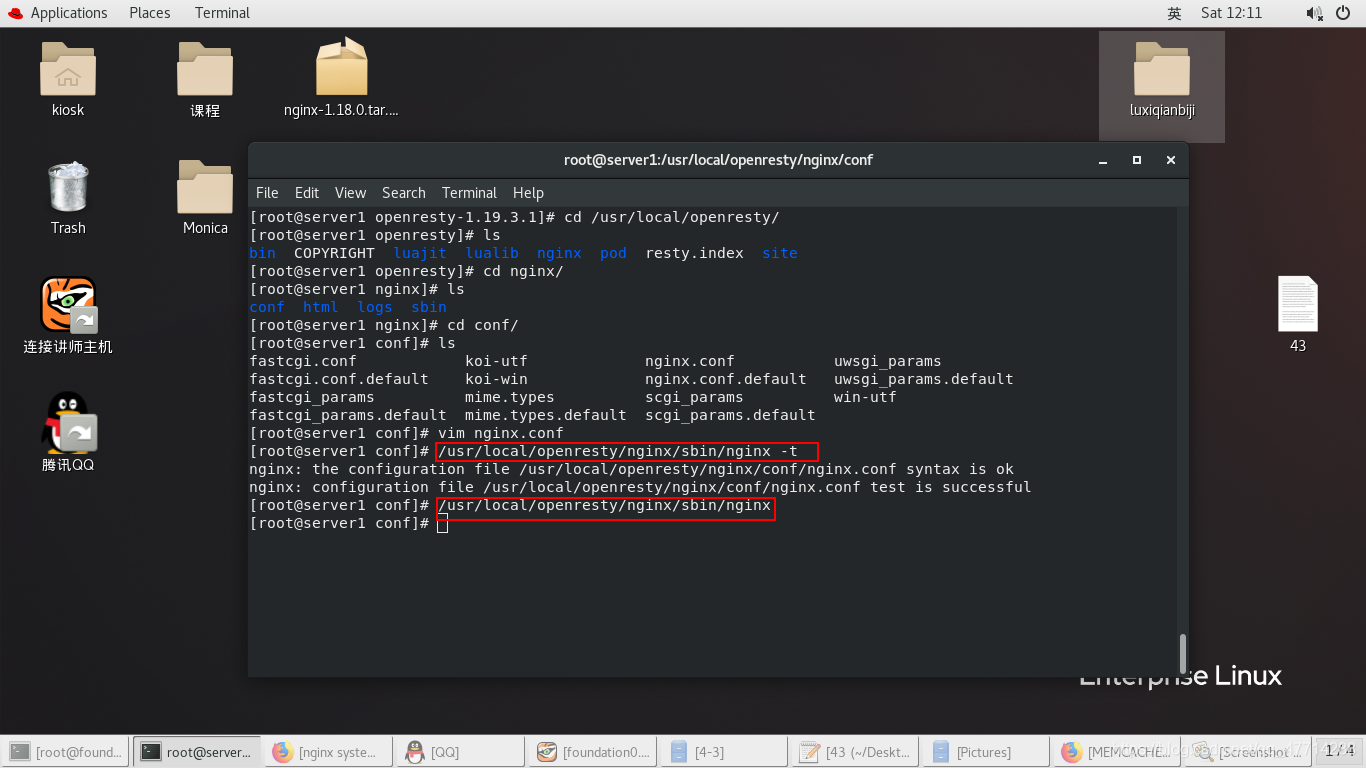Open the kiosk home folder icon
The width and height of the screenshot is (1366, 768).
point(68,69)
